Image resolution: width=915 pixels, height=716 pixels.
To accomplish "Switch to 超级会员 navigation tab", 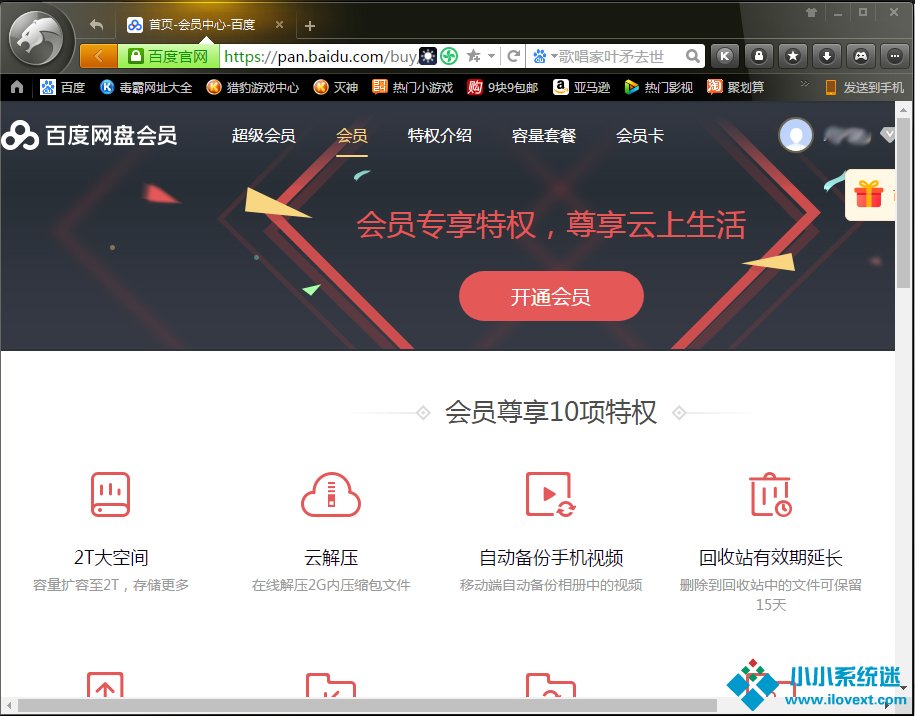I will pyautogui.click(x=263, y=136).
